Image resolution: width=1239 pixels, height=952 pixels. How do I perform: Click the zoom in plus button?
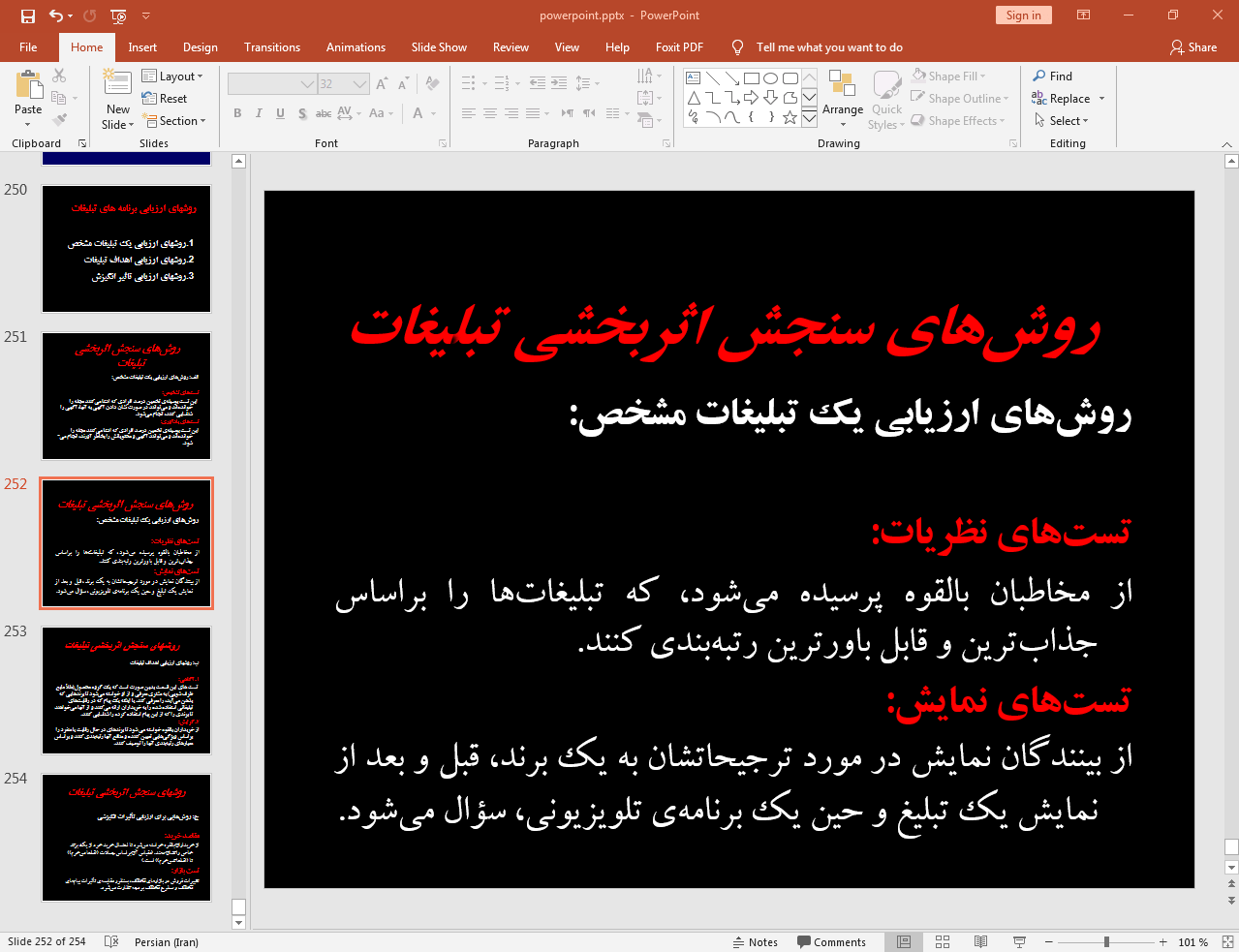click(1163, 941)
